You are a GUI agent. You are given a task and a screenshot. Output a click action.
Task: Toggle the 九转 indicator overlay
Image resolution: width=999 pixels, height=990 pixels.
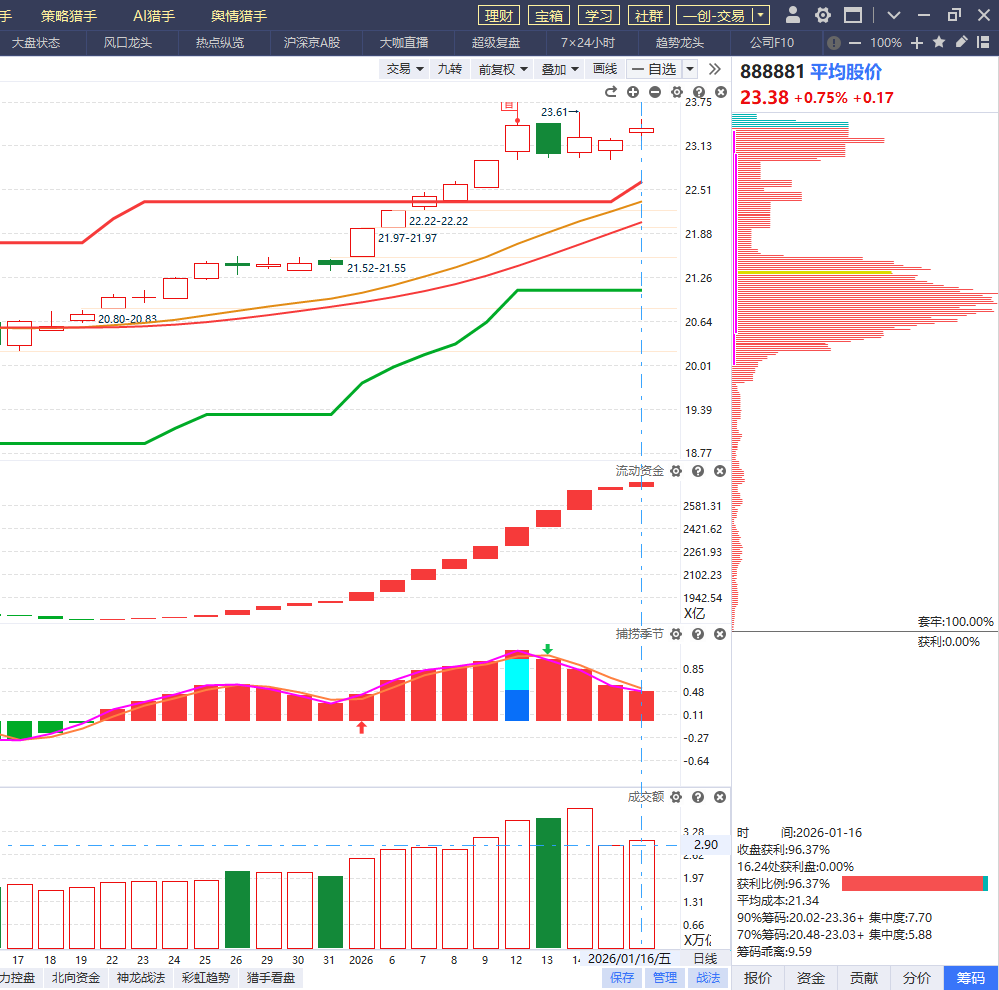point(450,69)
